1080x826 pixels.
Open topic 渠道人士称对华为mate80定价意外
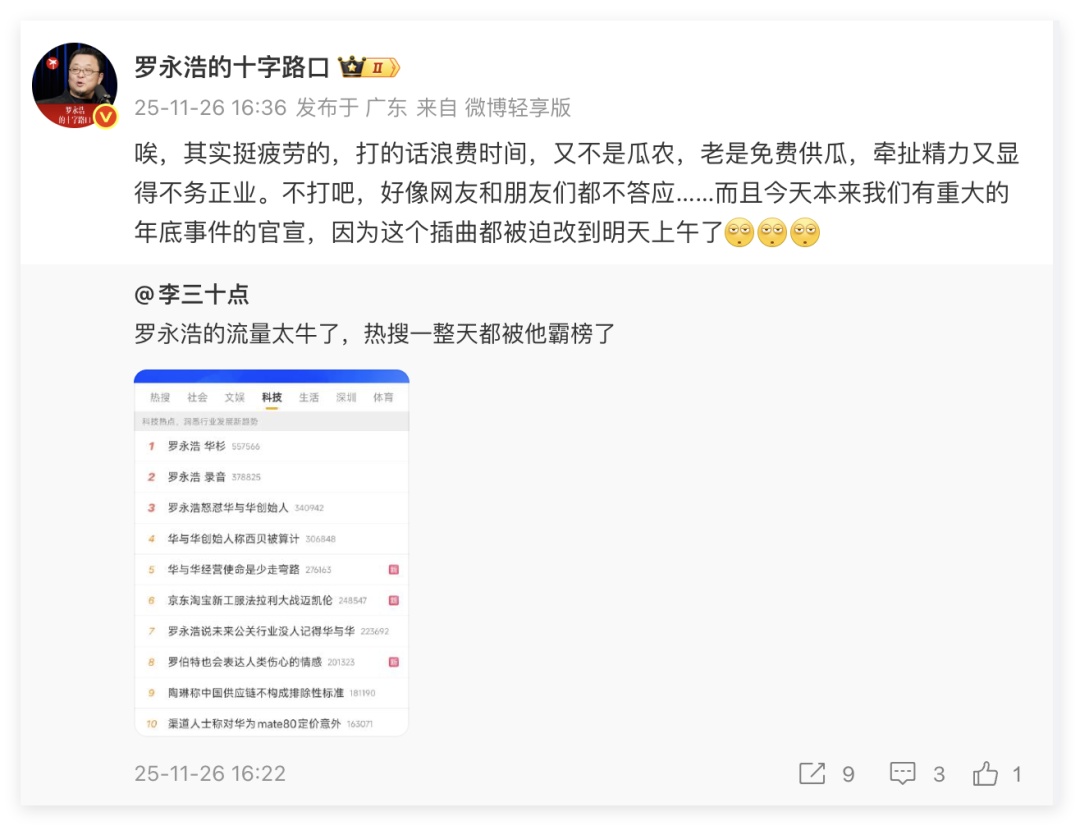(254, 723)
